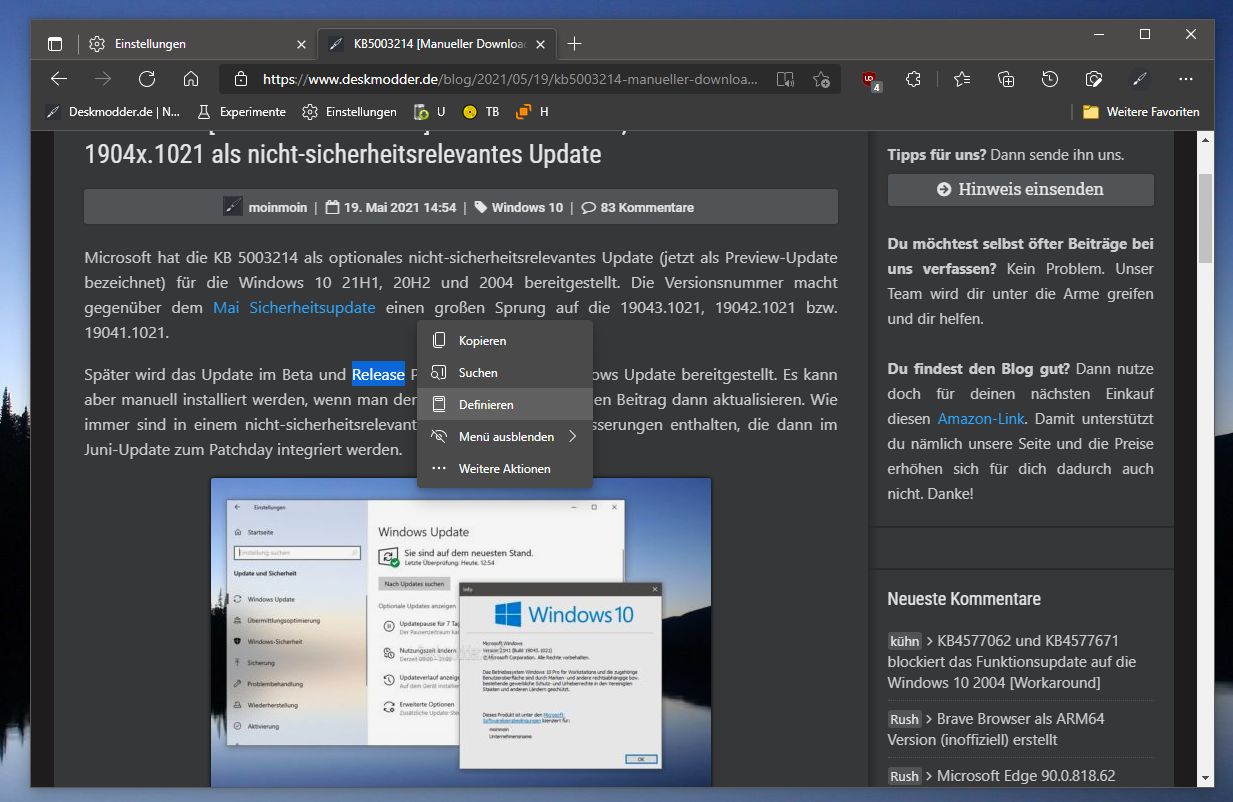Open the shield icon in the toolbar
Screen dimensions: 1233x802
(x=1094, y=79)
